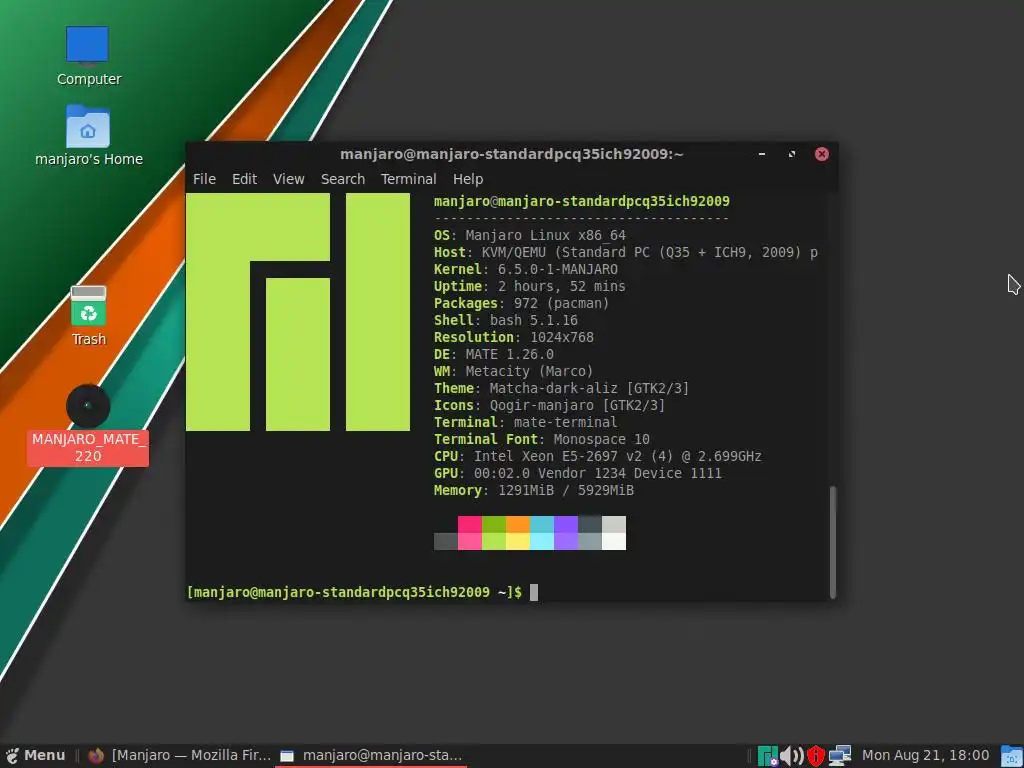Viewport: 1024px width, 768px height.
Task: Click the 'Theme: Matcha-dark-aliz' line
Action: coord(562,388)
